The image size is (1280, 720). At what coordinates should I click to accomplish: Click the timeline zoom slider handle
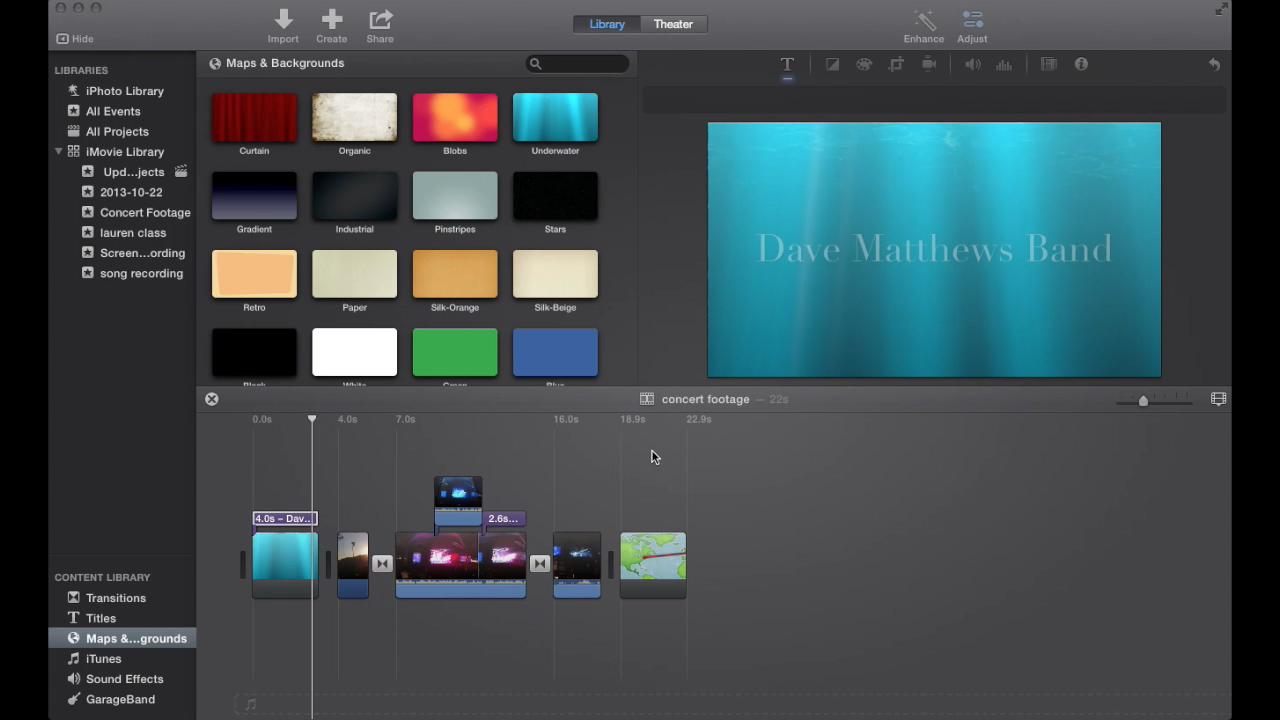click(x=1143, y=400)
